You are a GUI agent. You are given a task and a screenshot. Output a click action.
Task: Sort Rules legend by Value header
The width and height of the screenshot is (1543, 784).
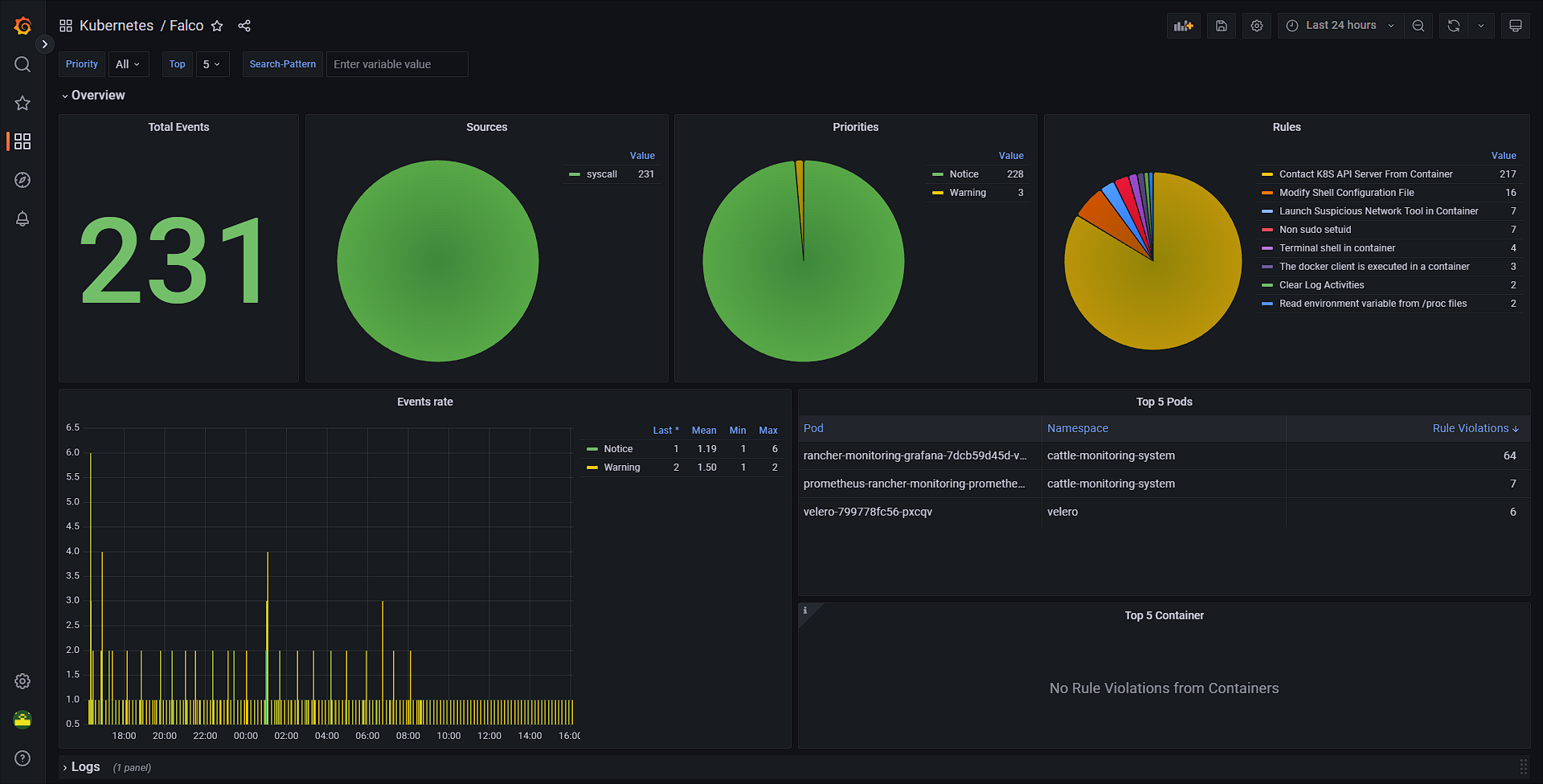click(1504, 156)
